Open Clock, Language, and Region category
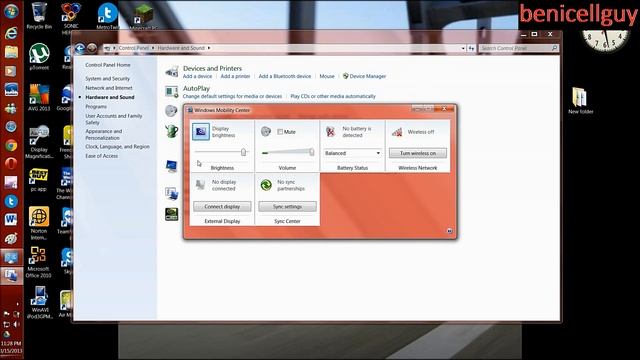The width and height of the screenshot is (640, 360). coord(117,147)
